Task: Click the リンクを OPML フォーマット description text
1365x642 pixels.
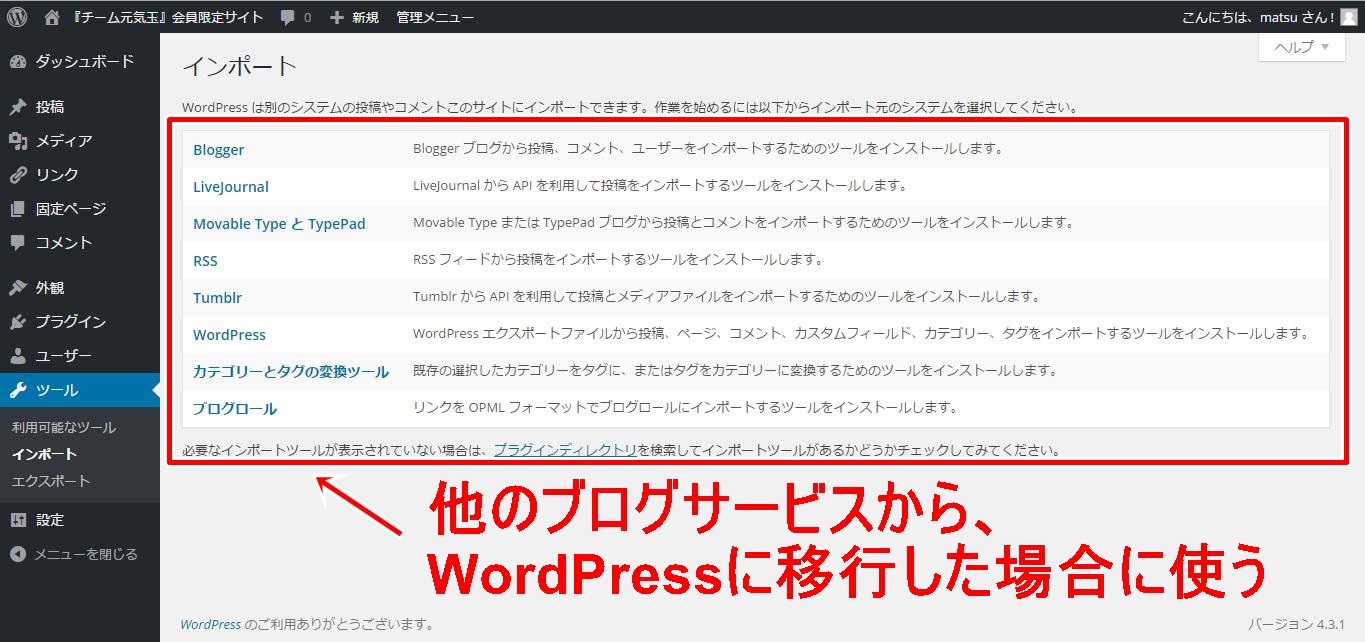Action: coord(686,408)
